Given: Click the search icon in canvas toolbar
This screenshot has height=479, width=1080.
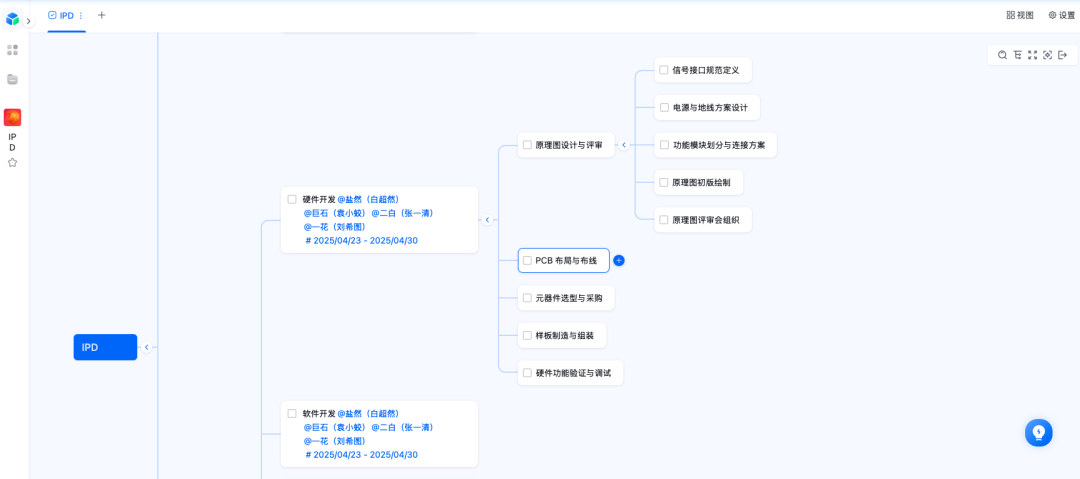Looking at the screenshot, I should click(x=1002, y=55).
